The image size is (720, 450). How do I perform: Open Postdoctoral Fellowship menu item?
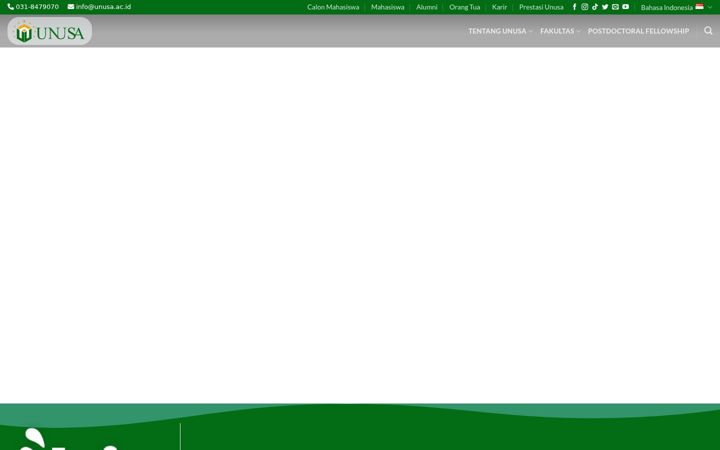638,31
